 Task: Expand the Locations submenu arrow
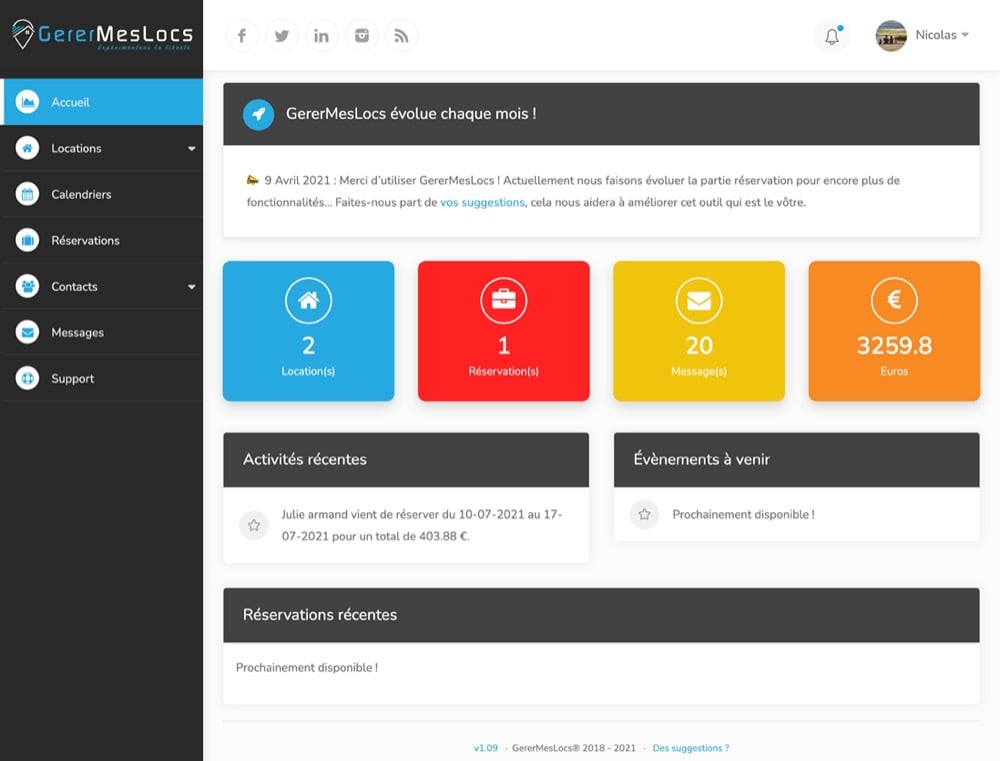coord(191,149)
